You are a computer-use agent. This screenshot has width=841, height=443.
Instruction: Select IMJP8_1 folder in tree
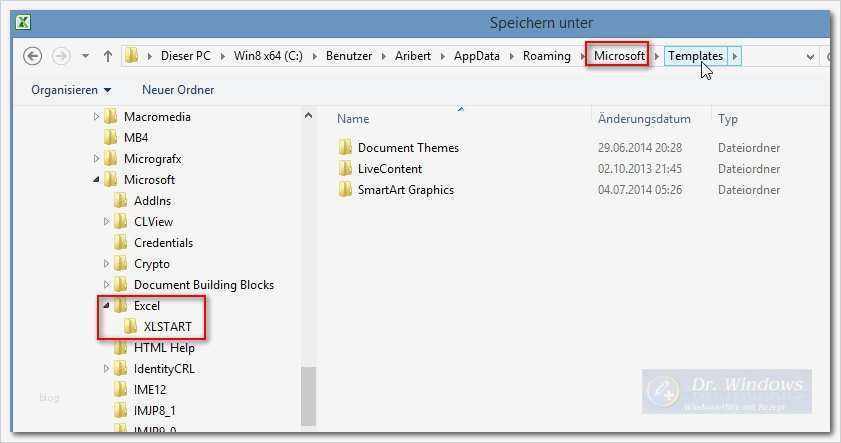154,411
